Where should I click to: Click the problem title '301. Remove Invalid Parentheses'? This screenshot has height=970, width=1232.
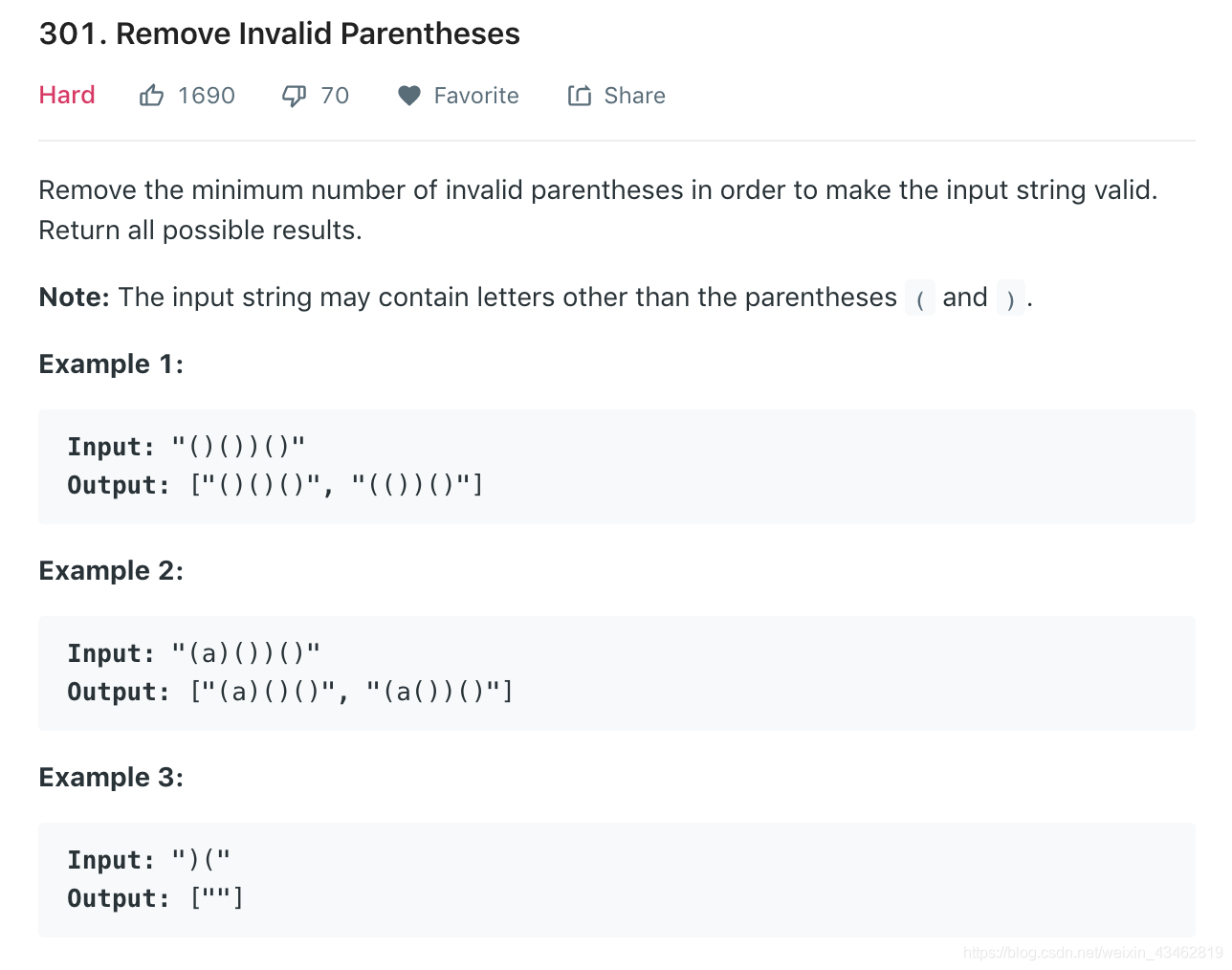click(x=279, y=33)
